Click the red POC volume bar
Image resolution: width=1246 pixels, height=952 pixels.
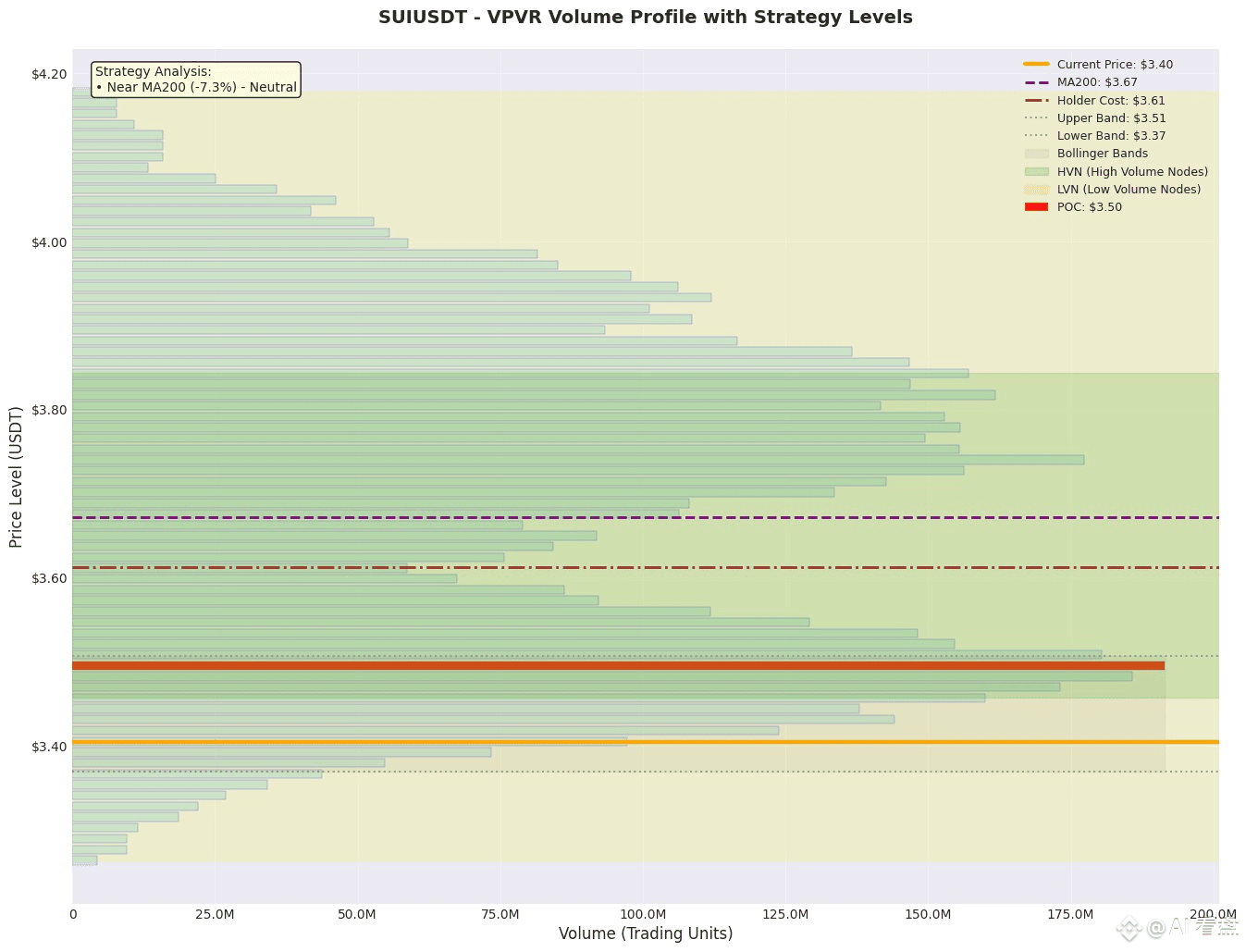coord(618,665)
